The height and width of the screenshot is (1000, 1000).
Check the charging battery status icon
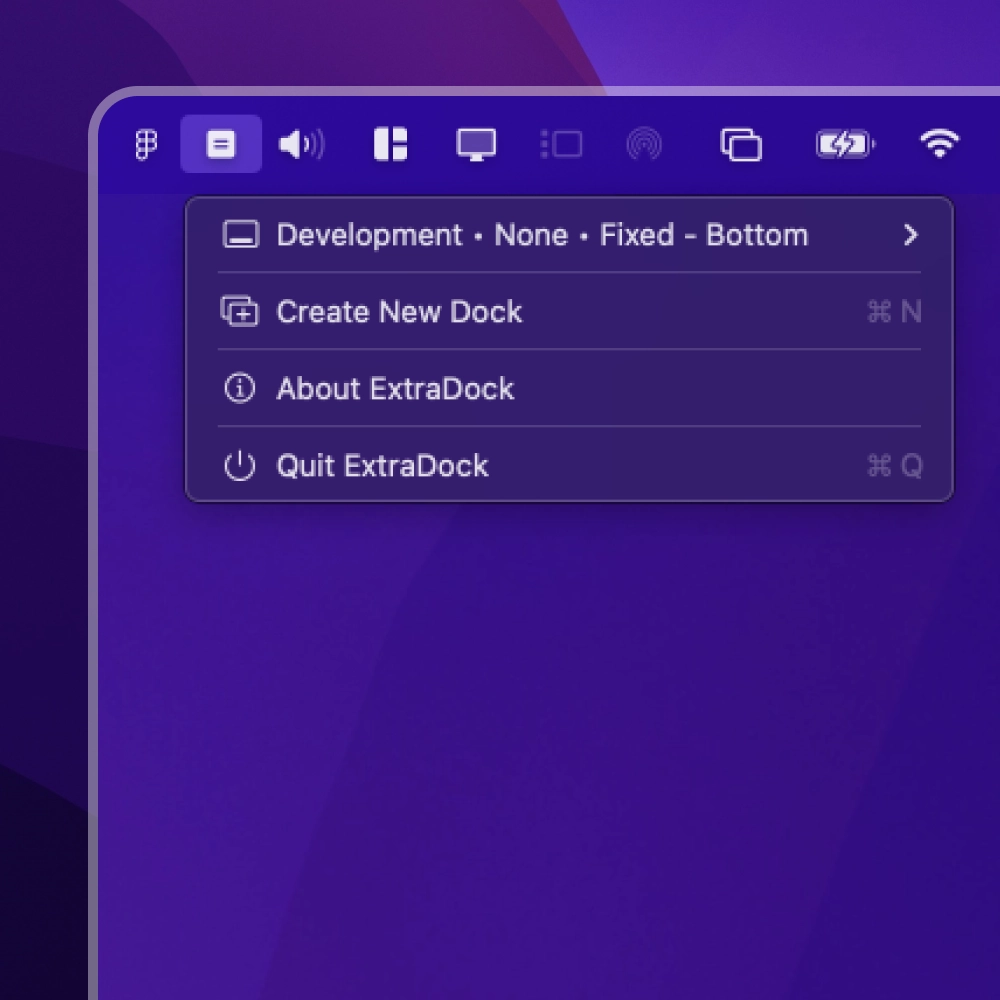tap(845, 145)
